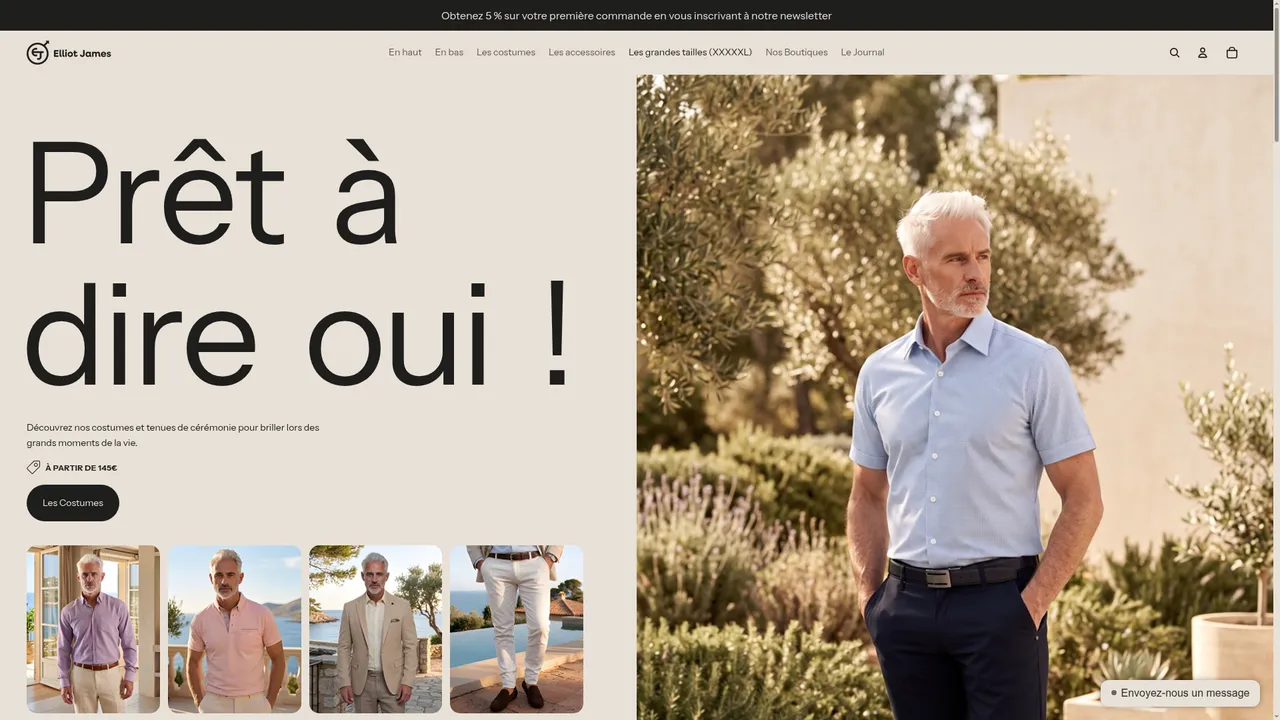Select the beige blazer thumbnail

coord(375,629)
